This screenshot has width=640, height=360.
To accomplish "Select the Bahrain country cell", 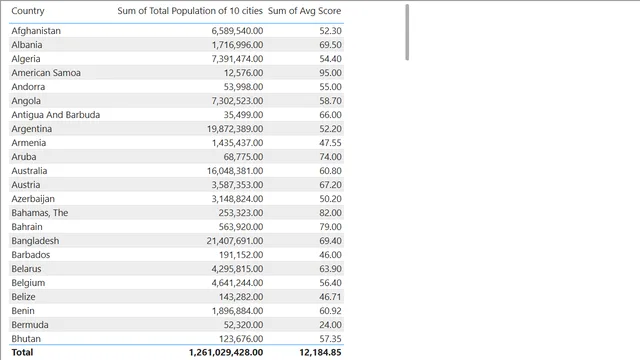I will tap(27, 227).
